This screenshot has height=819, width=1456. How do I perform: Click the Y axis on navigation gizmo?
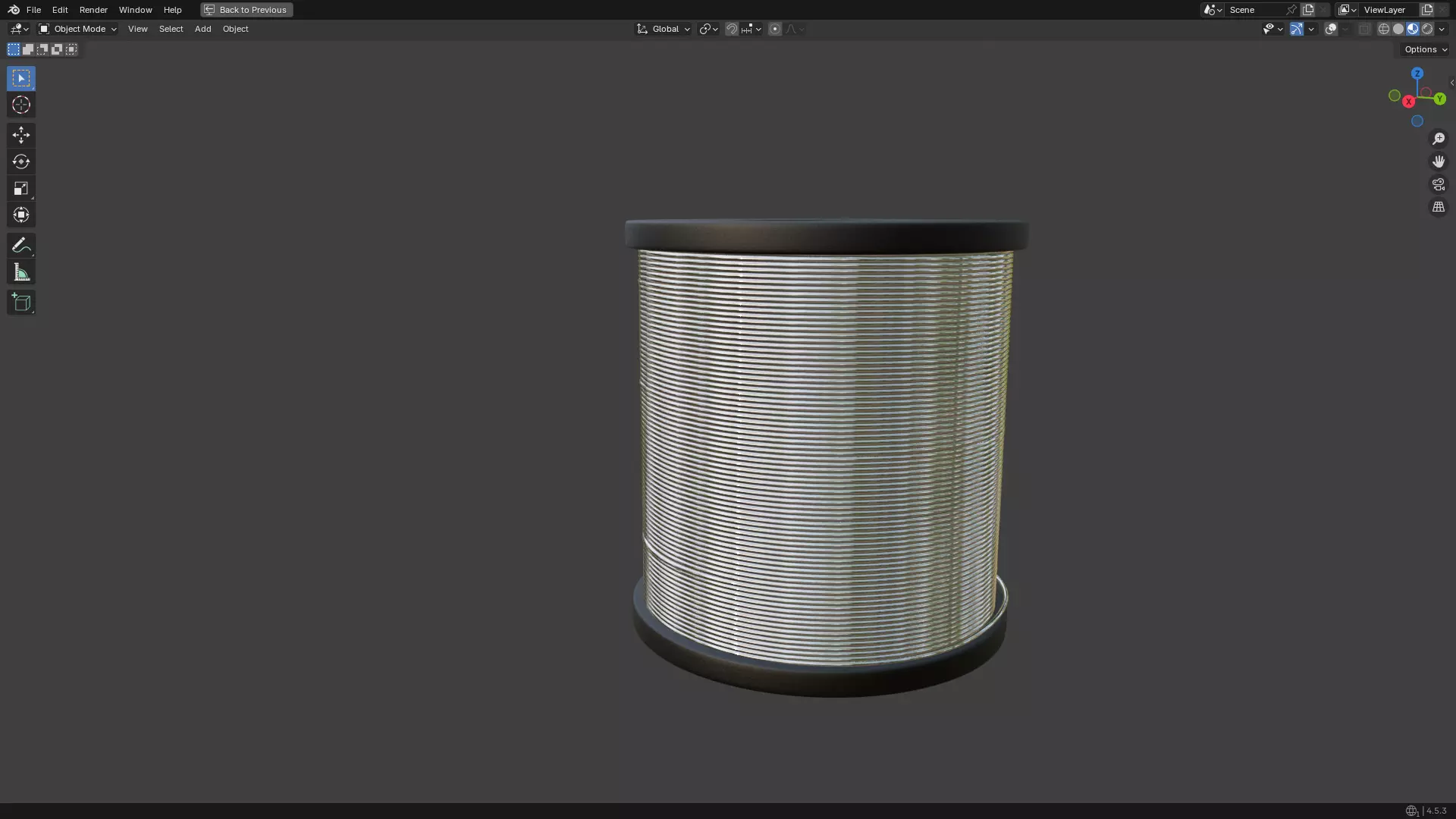tap(1440, 99)
